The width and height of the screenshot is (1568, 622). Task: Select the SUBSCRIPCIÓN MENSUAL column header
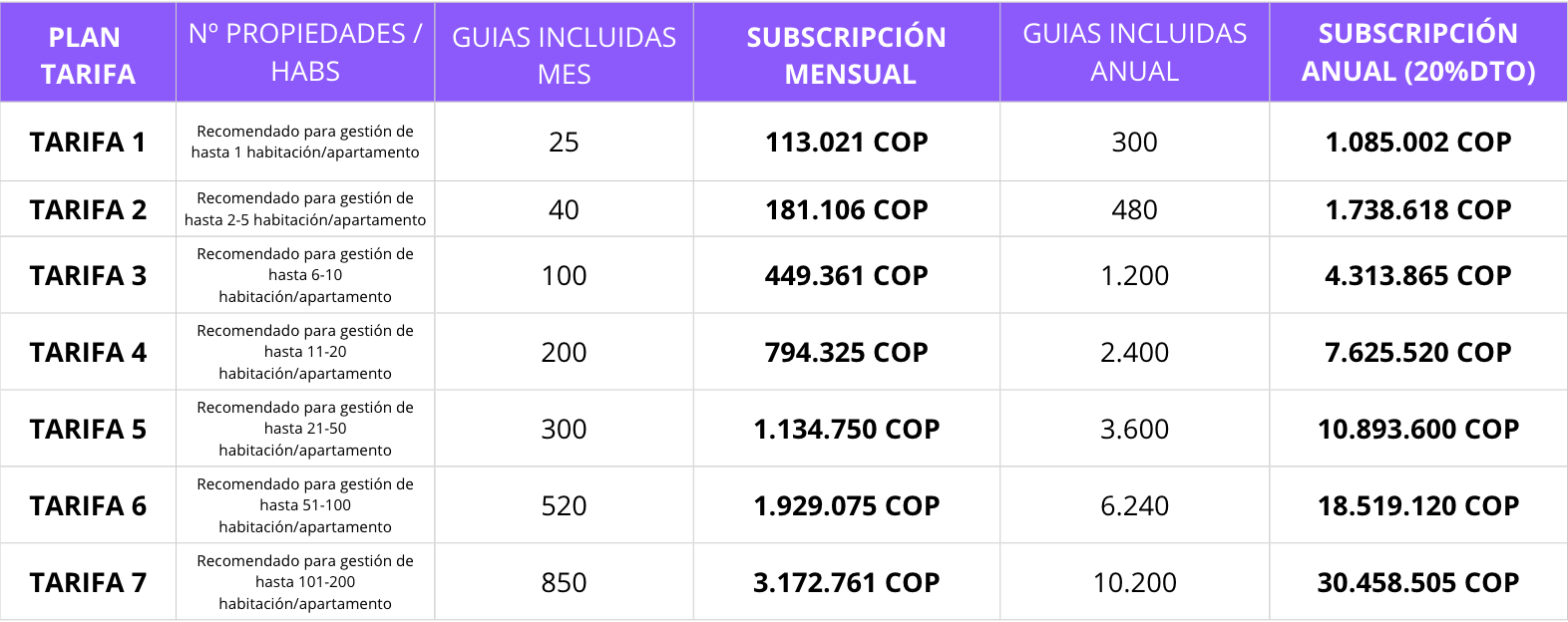847,55
